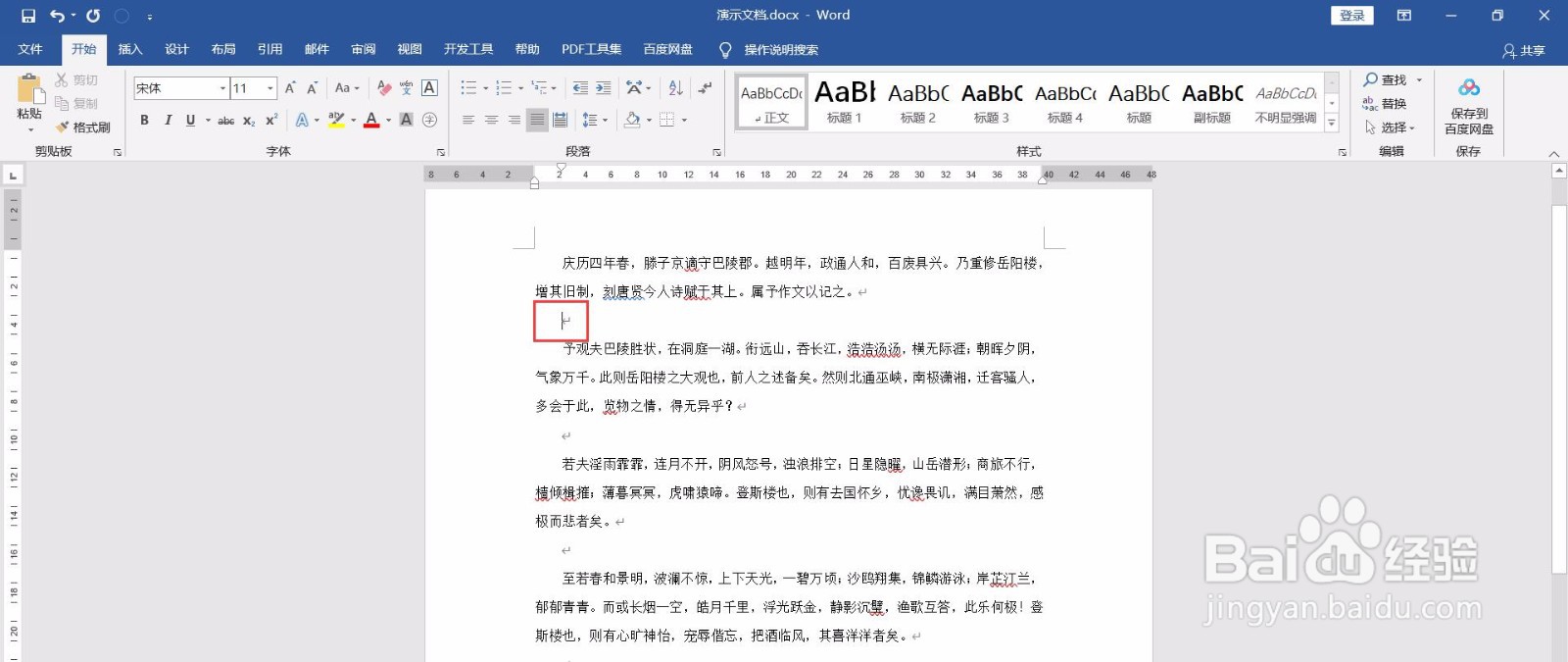Increase paragraph indent
The height and width of the screenshot is (662, 1568).
[604, 88]
